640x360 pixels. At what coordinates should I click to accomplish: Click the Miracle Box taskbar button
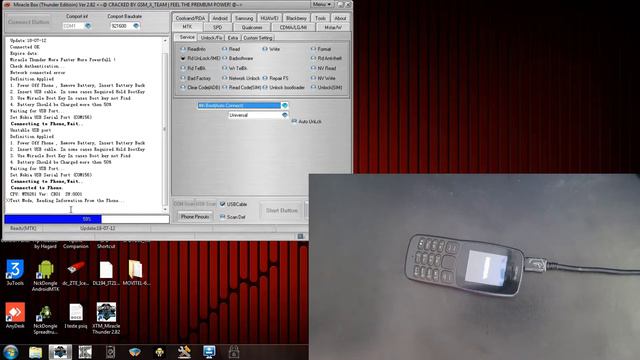tap(60, 352)
